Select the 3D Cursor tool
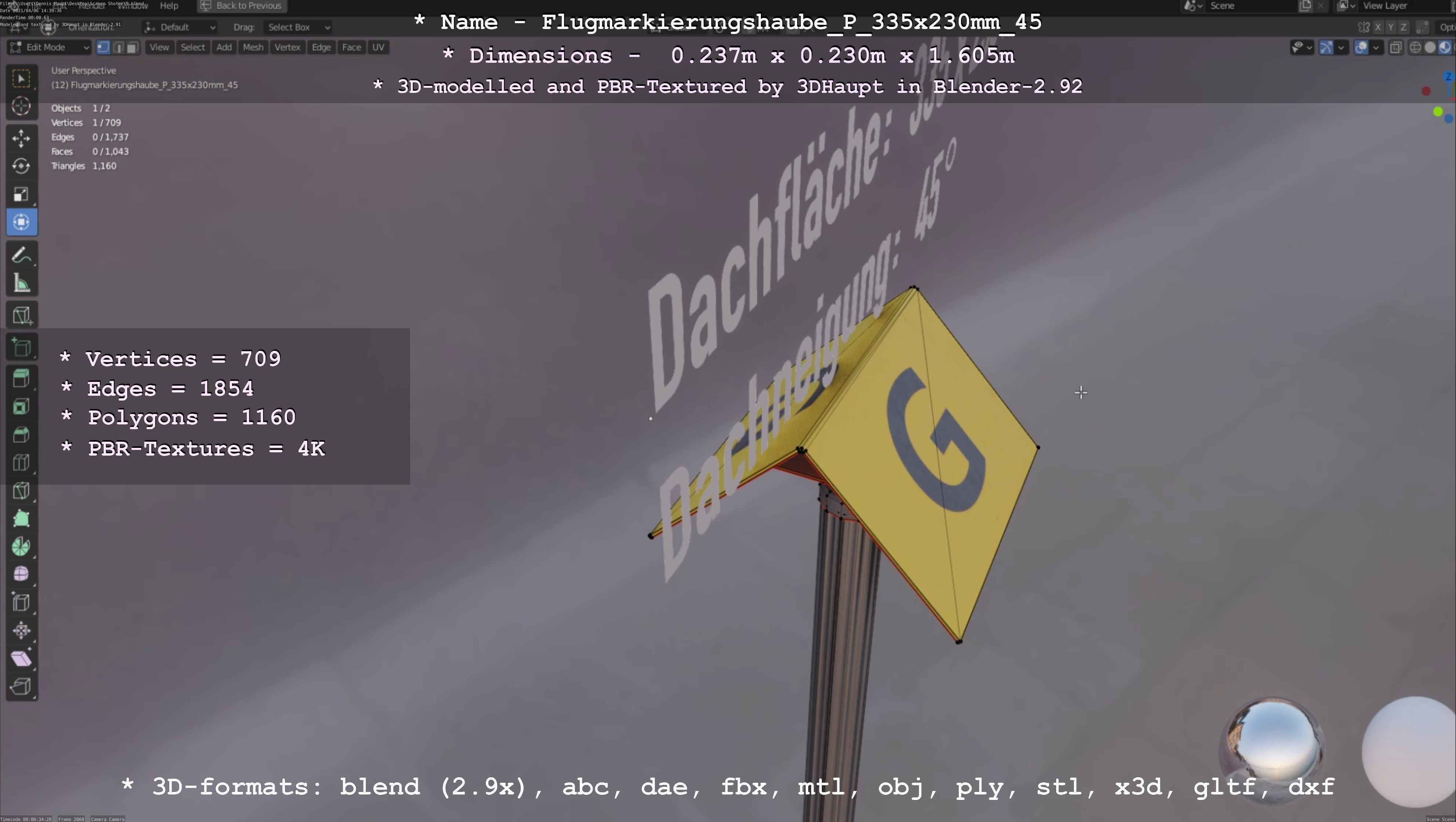The image size is (1456, 822). (x=21, y=106)
